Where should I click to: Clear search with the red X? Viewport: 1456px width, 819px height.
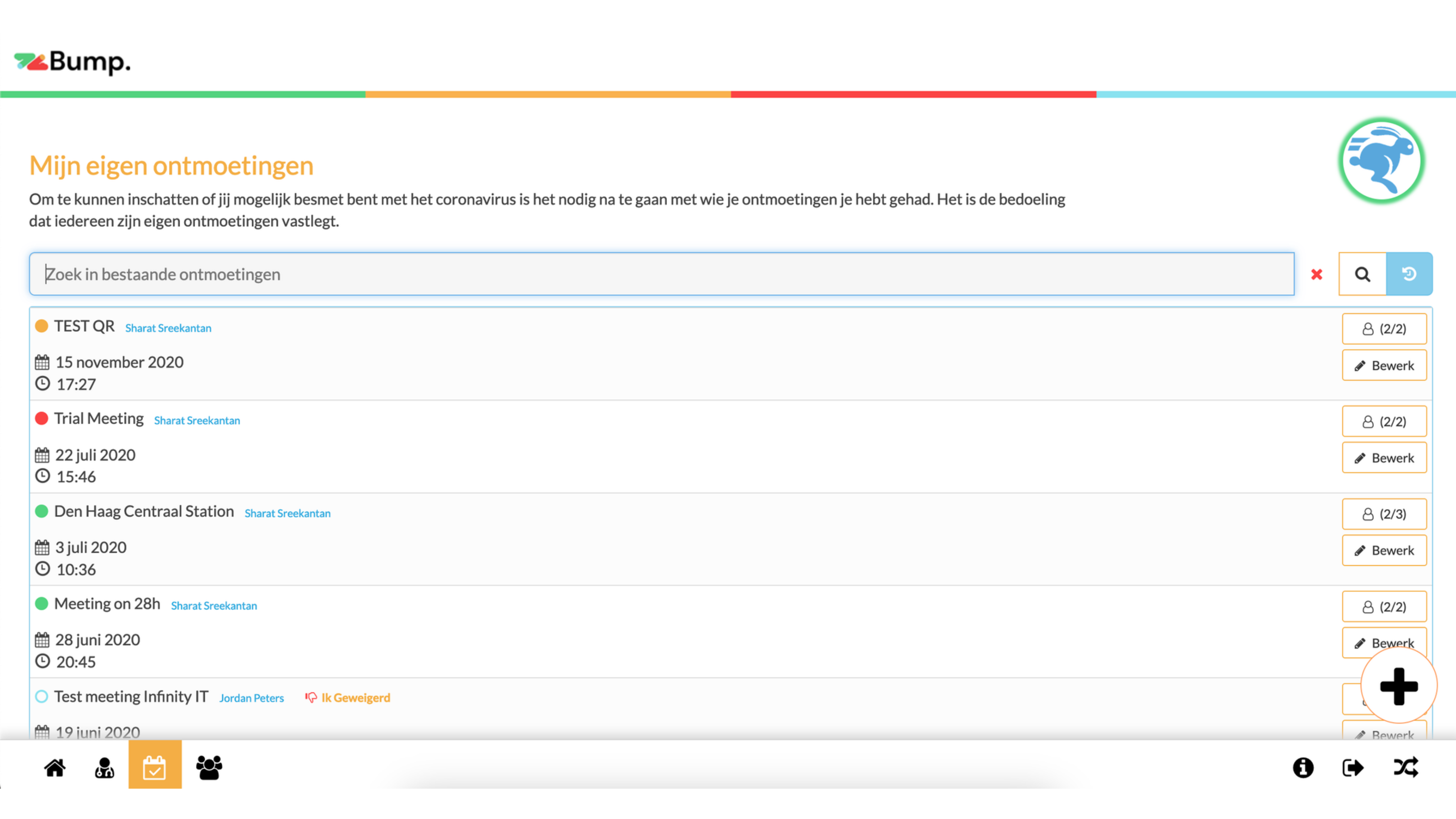pos(1316,275)
